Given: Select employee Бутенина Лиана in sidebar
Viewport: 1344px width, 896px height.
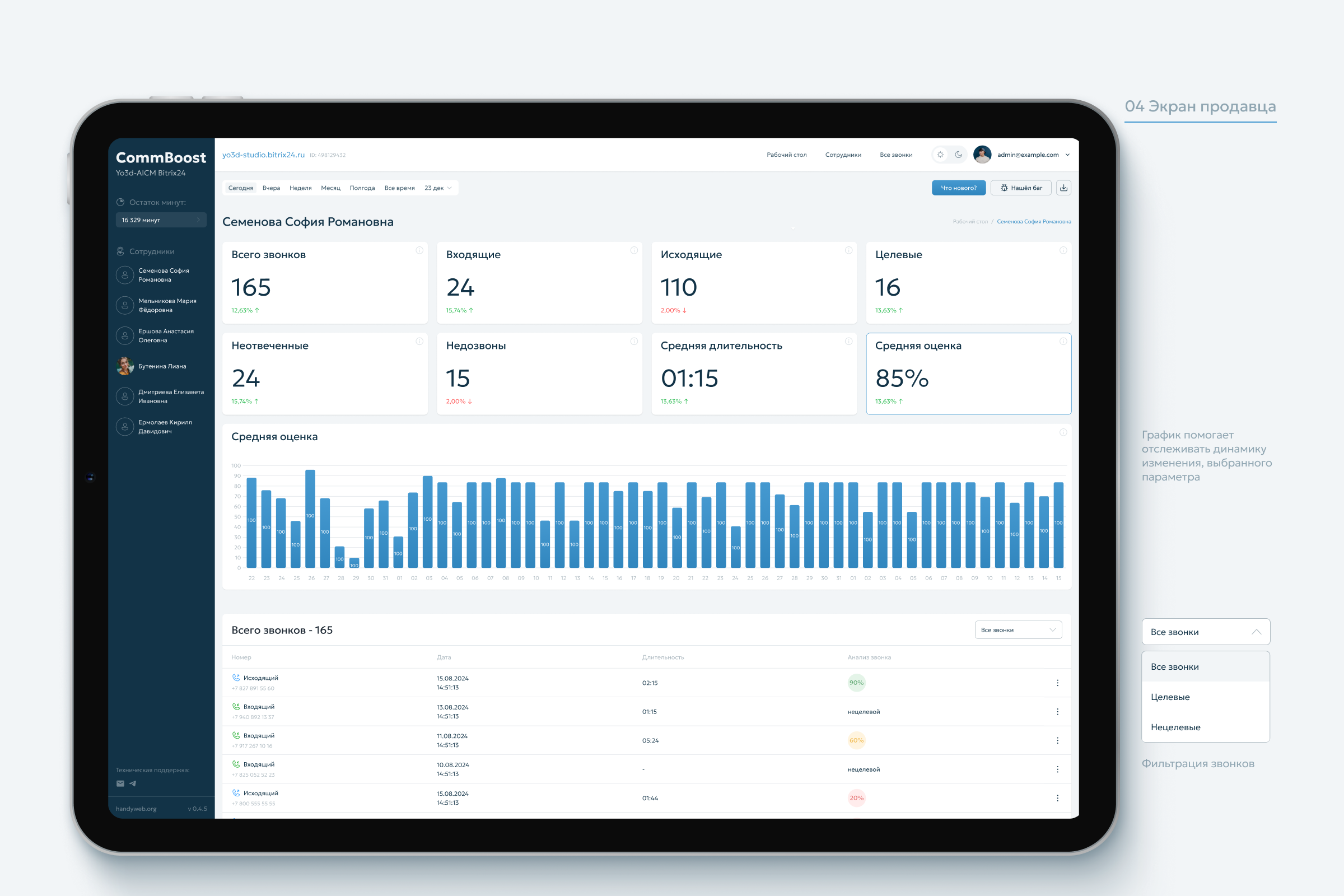Looking at the screenshot, I should click(x=162, y=366).
